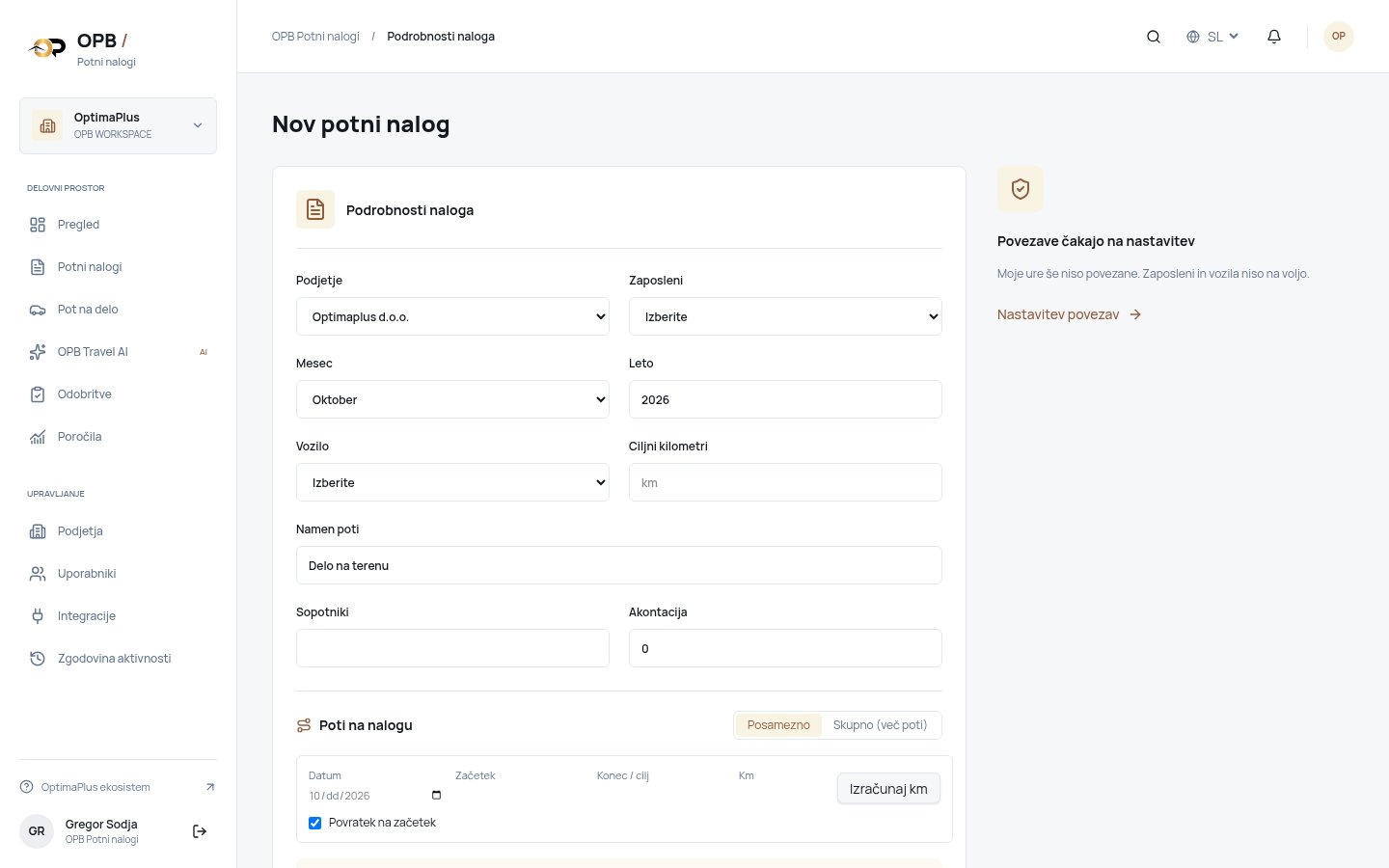This screenshot has width=1389, height=868.
Task: Click the Odobritve clipboard icon
Action: tap(38, 394)
